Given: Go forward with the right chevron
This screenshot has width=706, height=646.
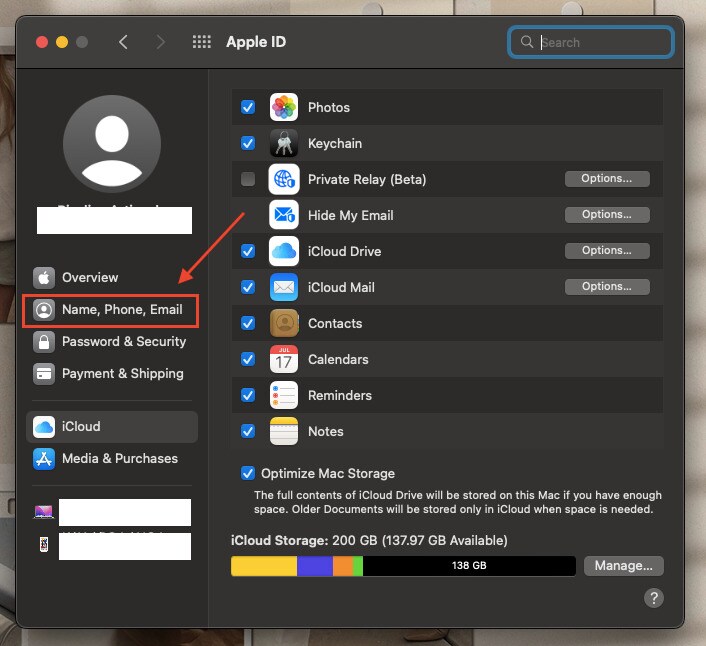Looking at the screenshot, I should (x=160, y=42).
